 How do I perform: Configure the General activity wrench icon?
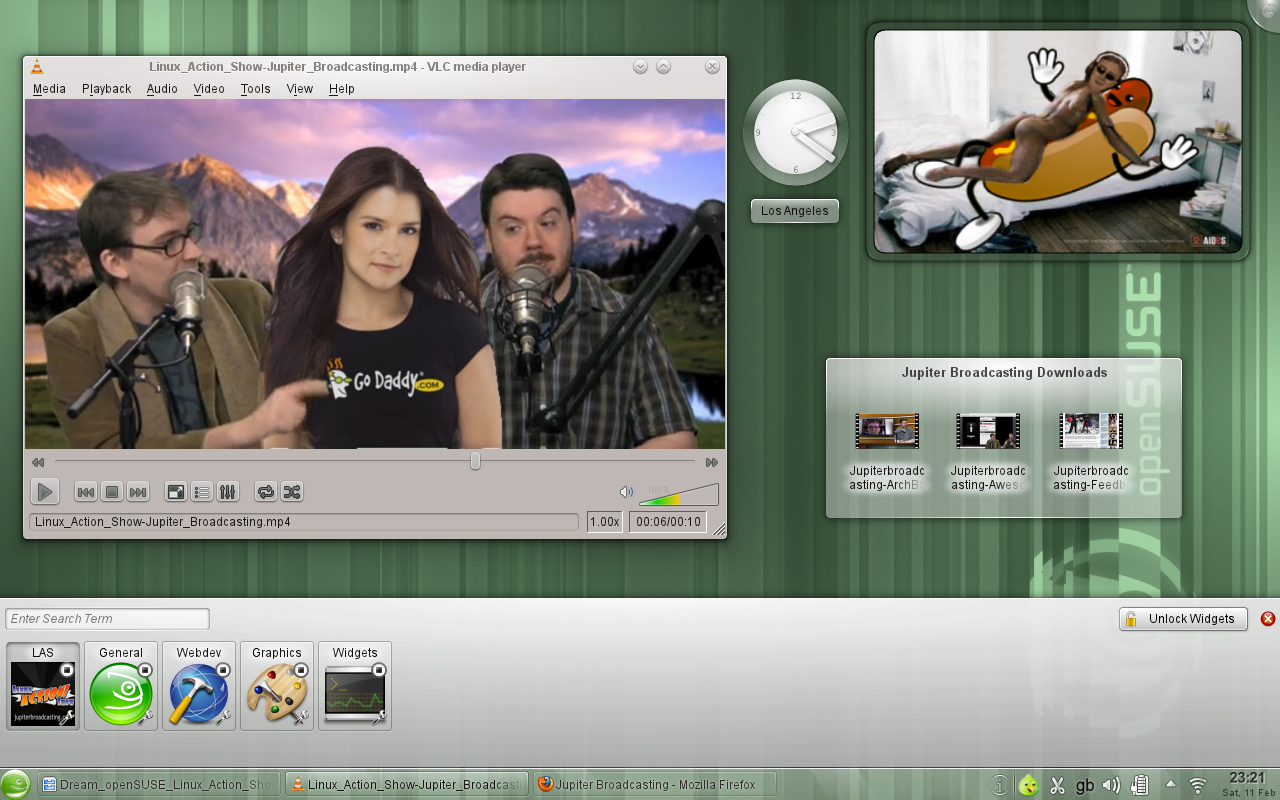(x=145, y=716)
